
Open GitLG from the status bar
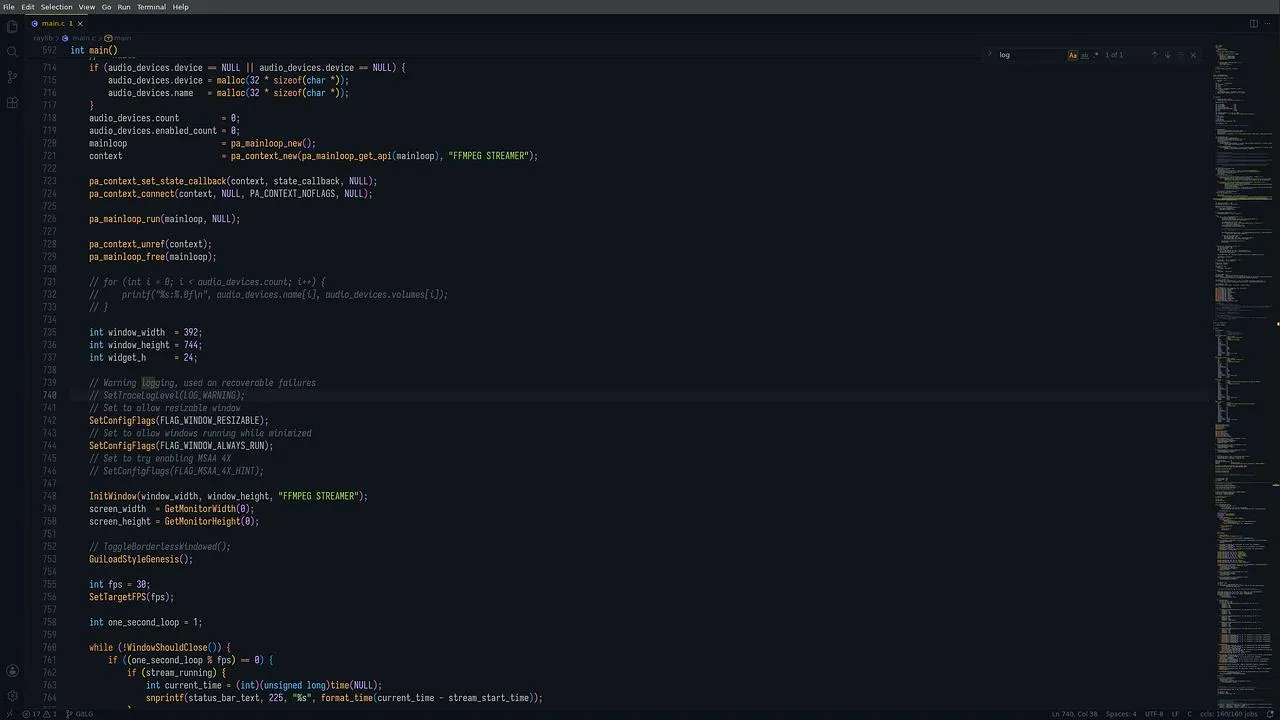point(80,714)
